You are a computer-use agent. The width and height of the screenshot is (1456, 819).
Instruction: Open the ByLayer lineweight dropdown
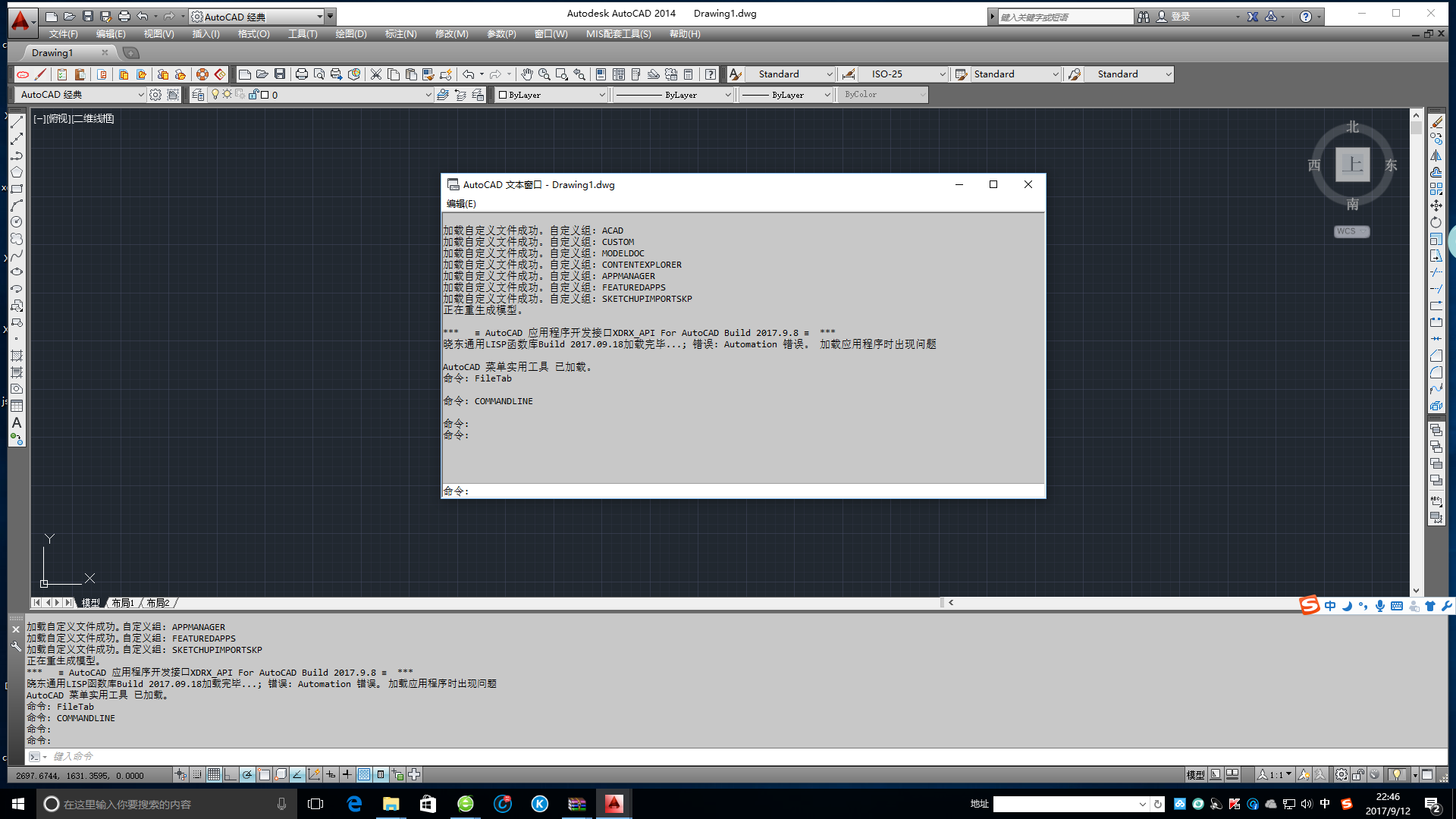(x=827, y=95)
